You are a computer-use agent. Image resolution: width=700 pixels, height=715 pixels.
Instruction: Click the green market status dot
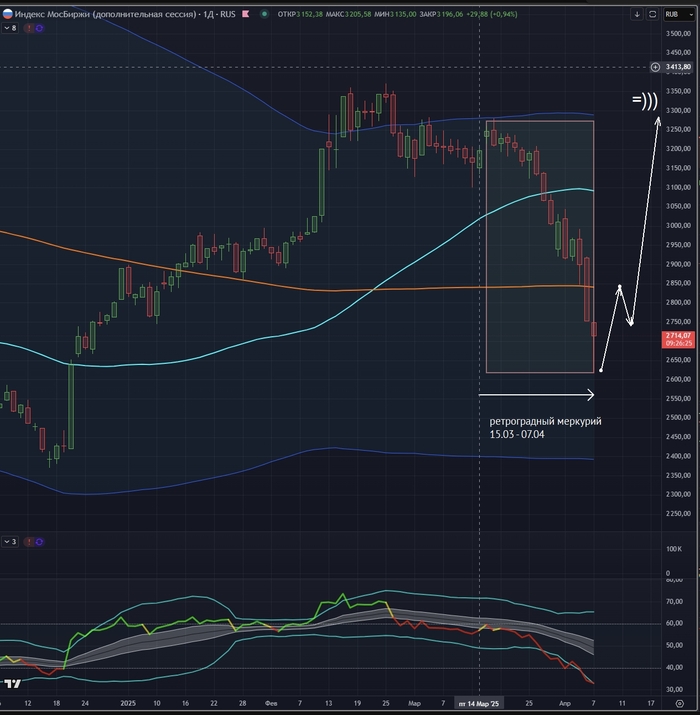(x=264, y=14)
